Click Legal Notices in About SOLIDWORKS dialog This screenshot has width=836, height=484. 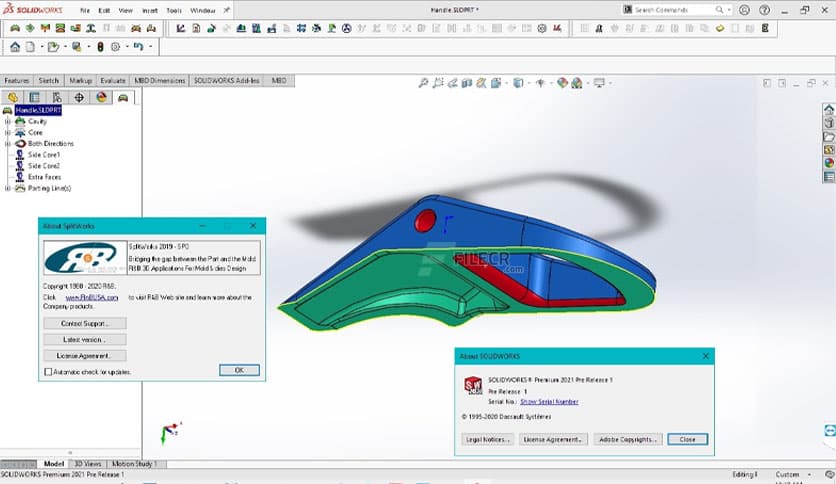pyautogui.click(x=487, y=439)
